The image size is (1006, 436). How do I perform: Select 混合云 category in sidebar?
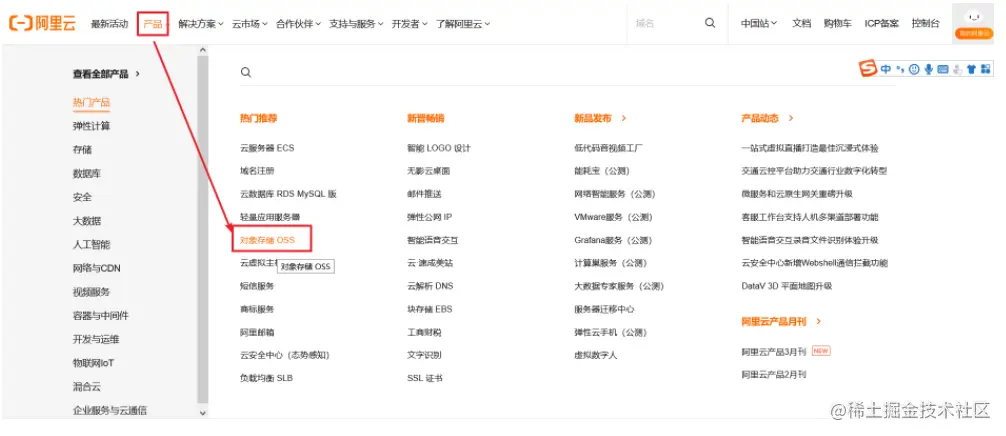point(87,387)
